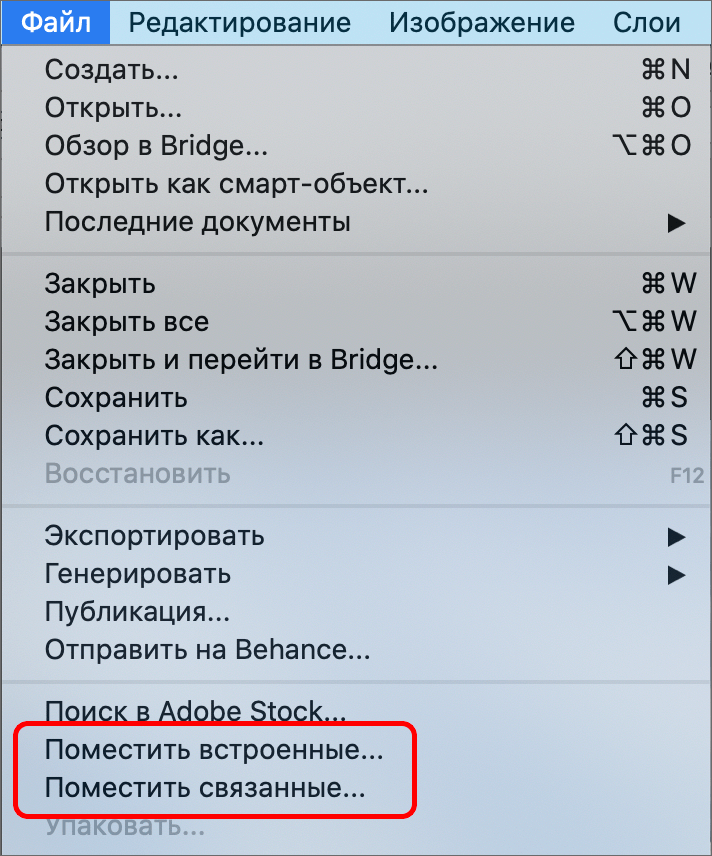Click the Публикация... item
Viewport: 712px width, 856px height.
(x=138, y=612)
